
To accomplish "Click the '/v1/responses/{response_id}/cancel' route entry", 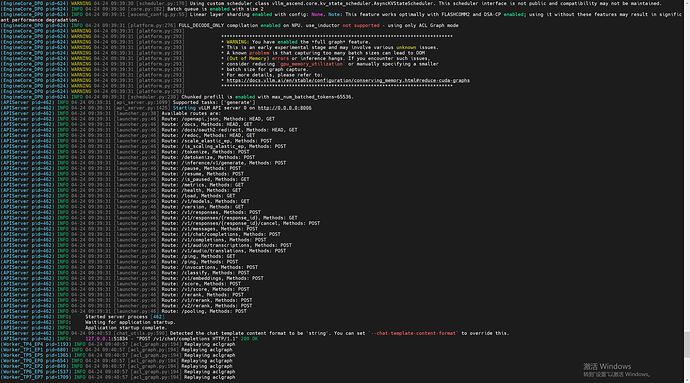I will pos(241,223).
